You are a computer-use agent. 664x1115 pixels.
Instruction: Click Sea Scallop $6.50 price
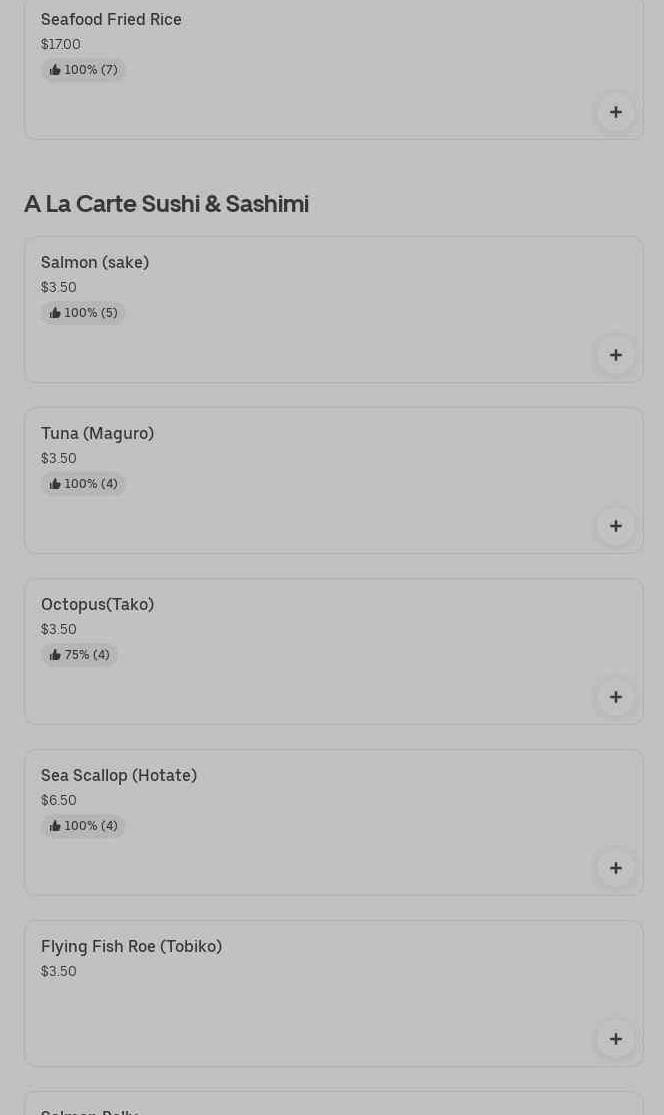tap(59, 800)
